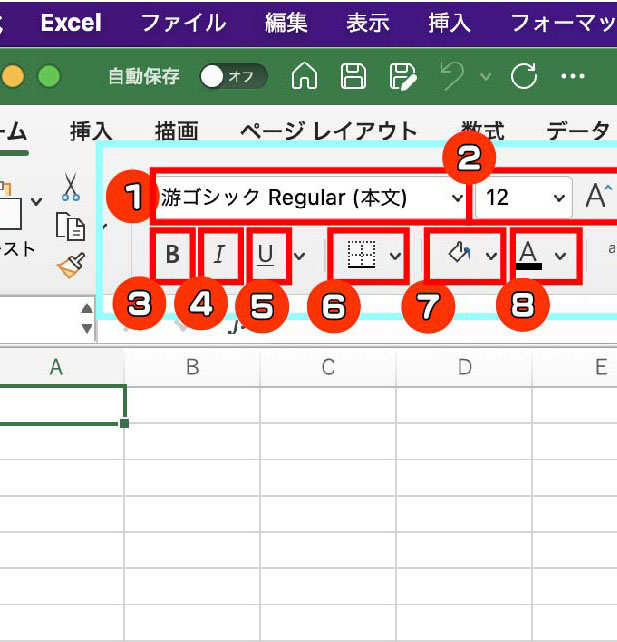The image size is (617, 642).
Task: Click the Redo circular arrow icon
Action: (524, 76)
